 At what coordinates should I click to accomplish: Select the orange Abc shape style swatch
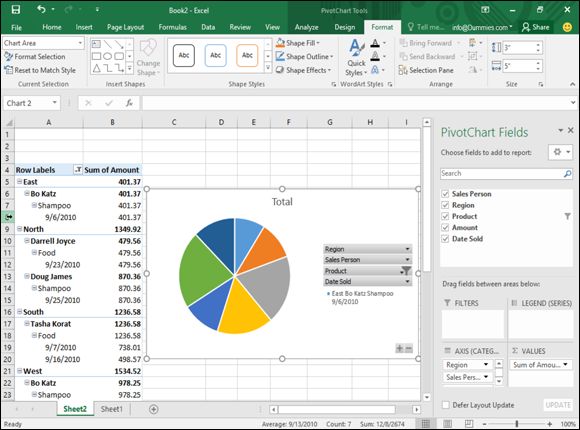[x=247, y=56]
